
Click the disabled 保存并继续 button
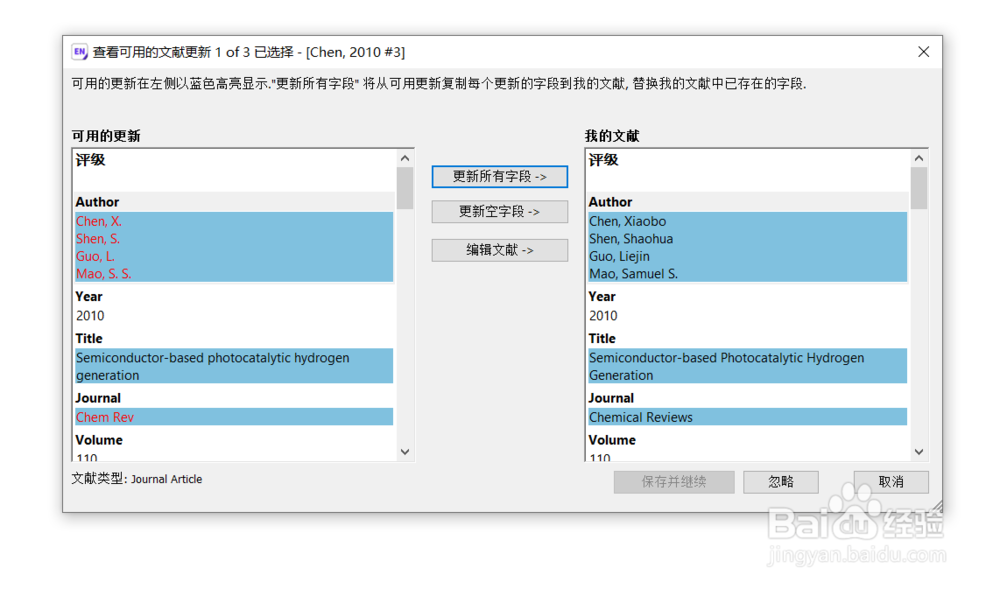pos(673,481)
